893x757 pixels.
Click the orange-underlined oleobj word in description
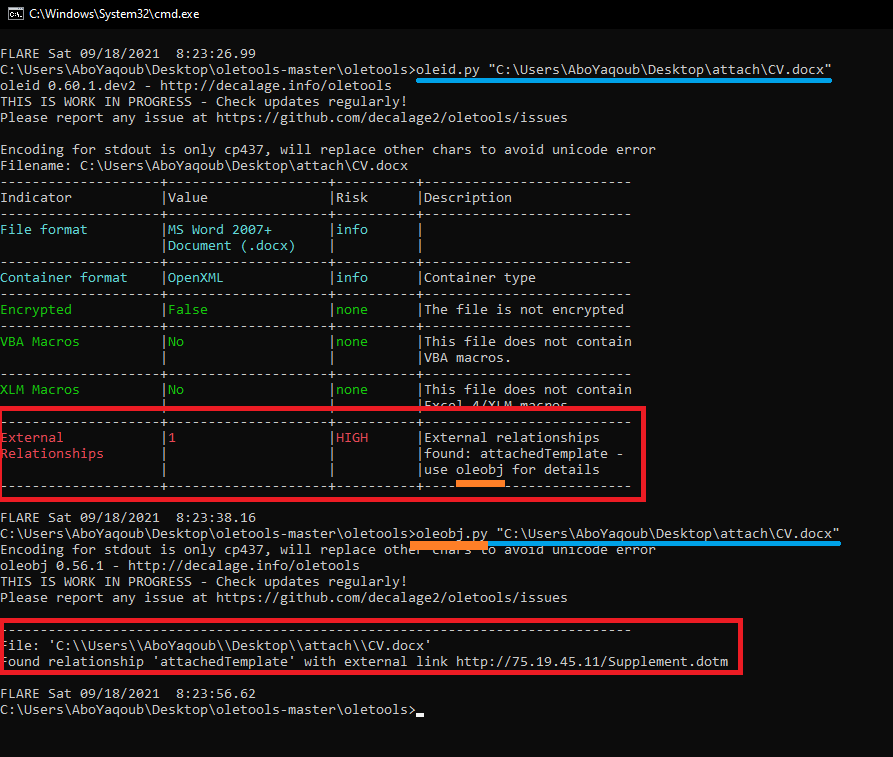(479, 469)
